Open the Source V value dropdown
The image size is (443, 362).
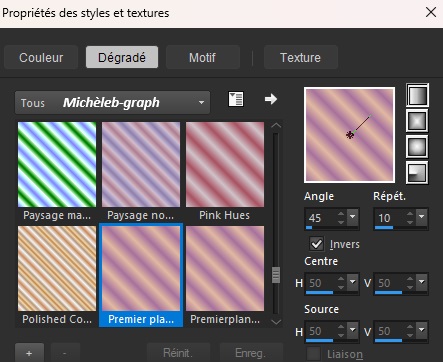[x=422, y=330]
